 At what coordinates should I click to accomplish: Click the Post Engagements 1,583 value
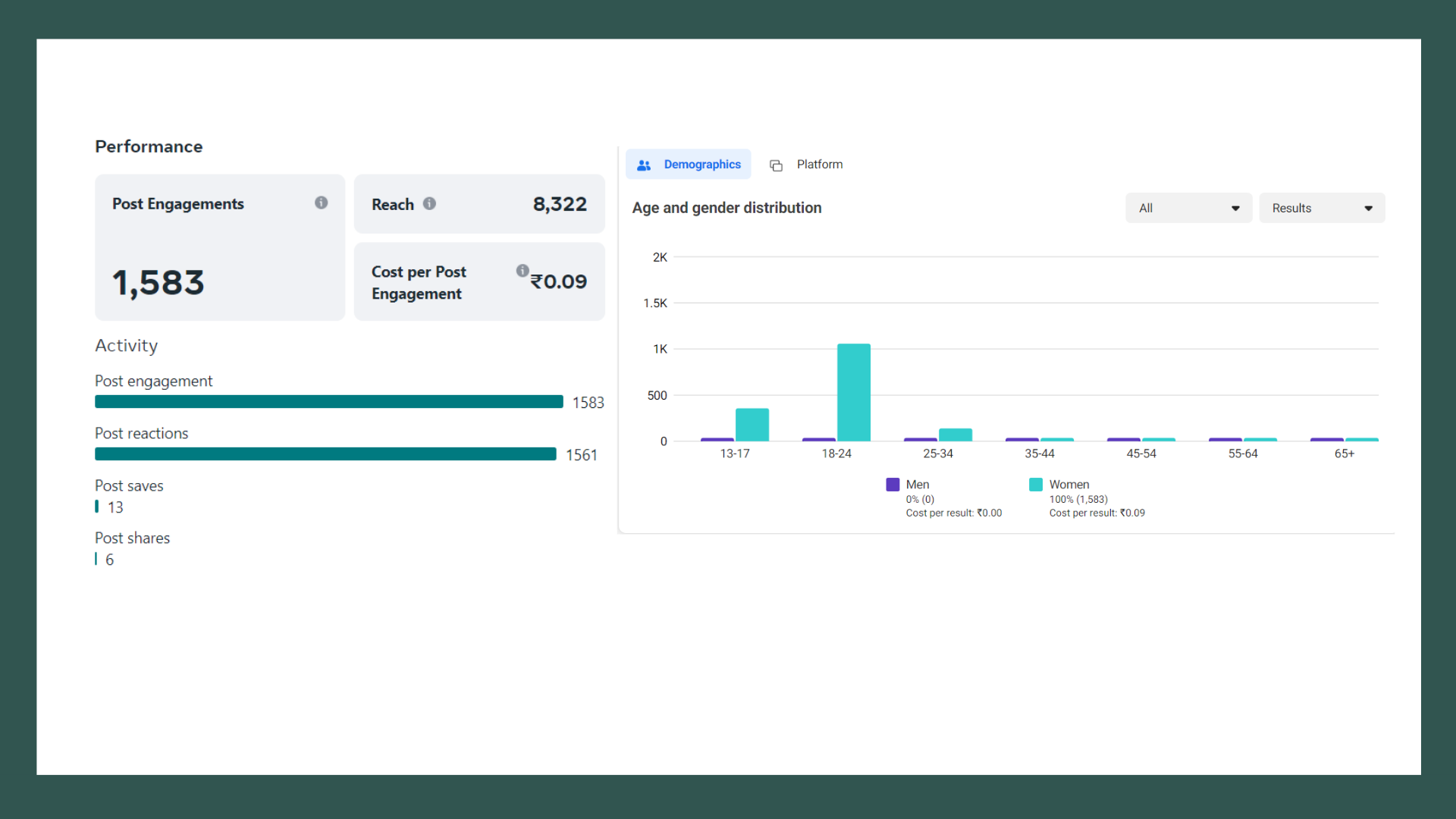click(x=158, y=283)
